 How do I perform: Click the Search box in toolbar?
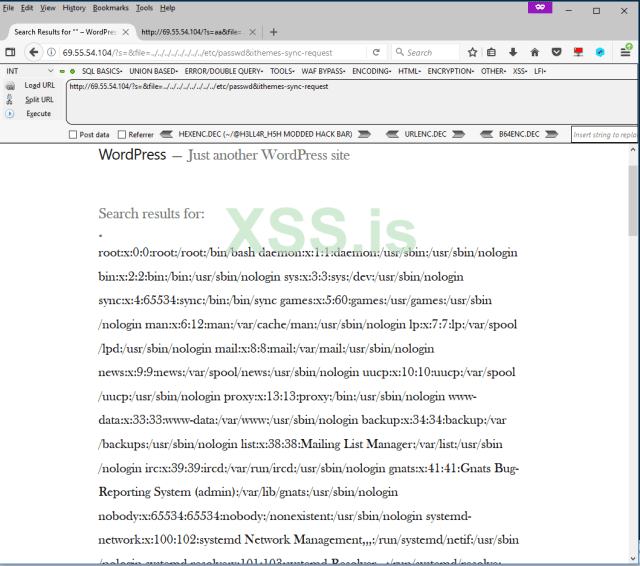click(425, 52)
